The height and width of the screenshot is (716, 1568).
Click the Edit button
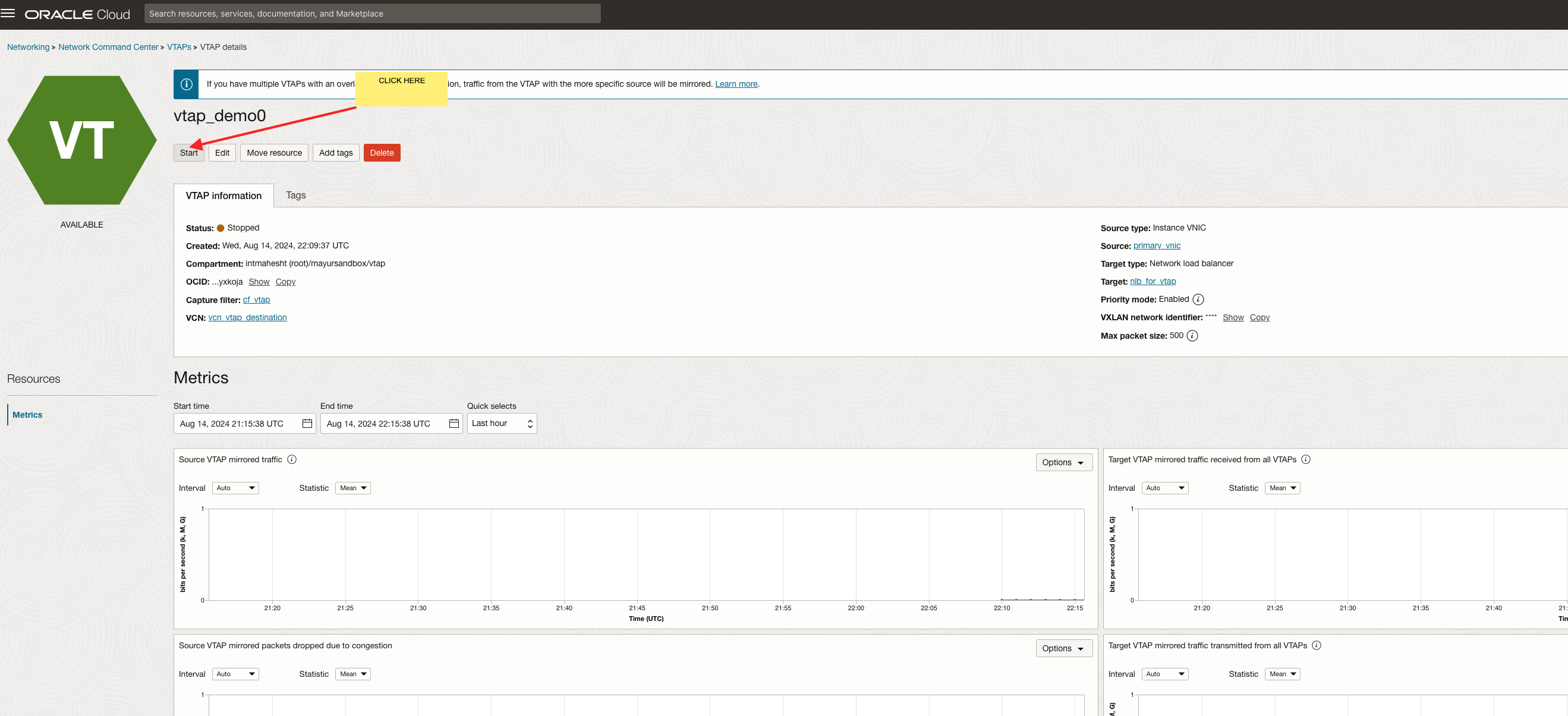pyautogui.click(x=222, y=153)
